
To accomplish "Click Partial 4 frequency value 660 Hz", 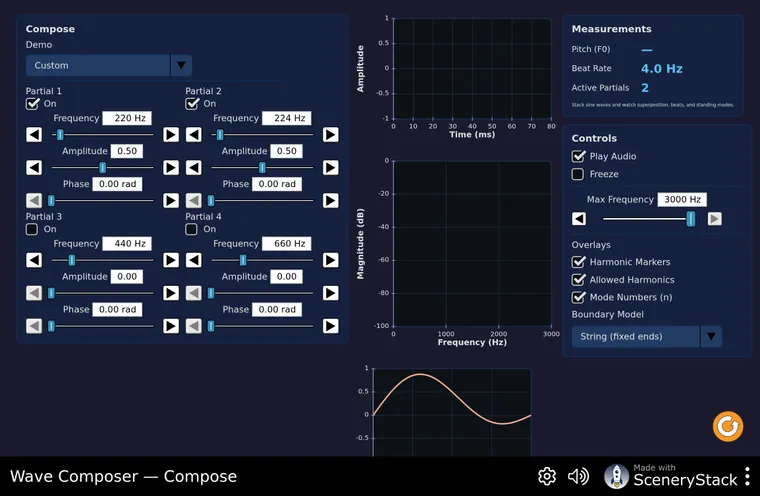I will point(286,244).
